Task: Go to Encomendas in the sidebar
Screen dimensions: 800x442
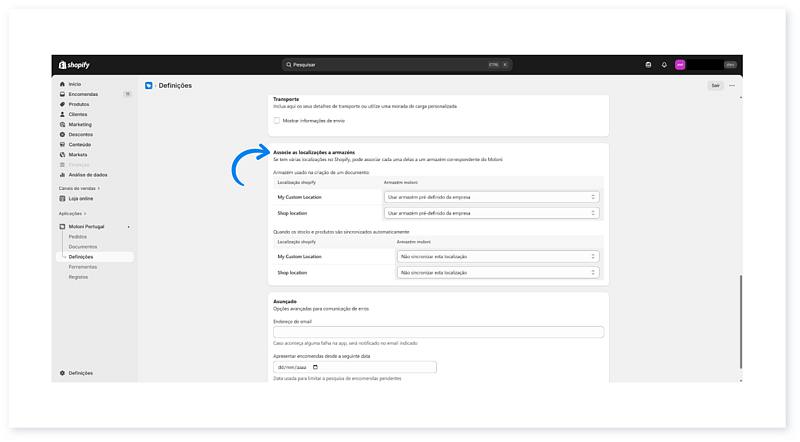Action: pyautogui.click(x=82, y=94)
